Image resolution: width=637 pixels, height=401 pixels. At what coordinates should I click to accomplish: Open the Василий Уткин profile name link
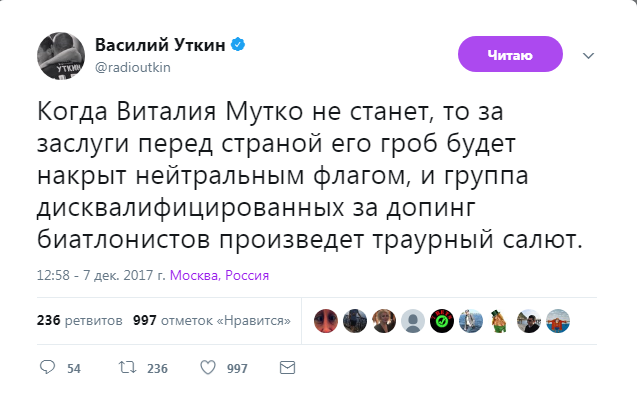point(161,45)
